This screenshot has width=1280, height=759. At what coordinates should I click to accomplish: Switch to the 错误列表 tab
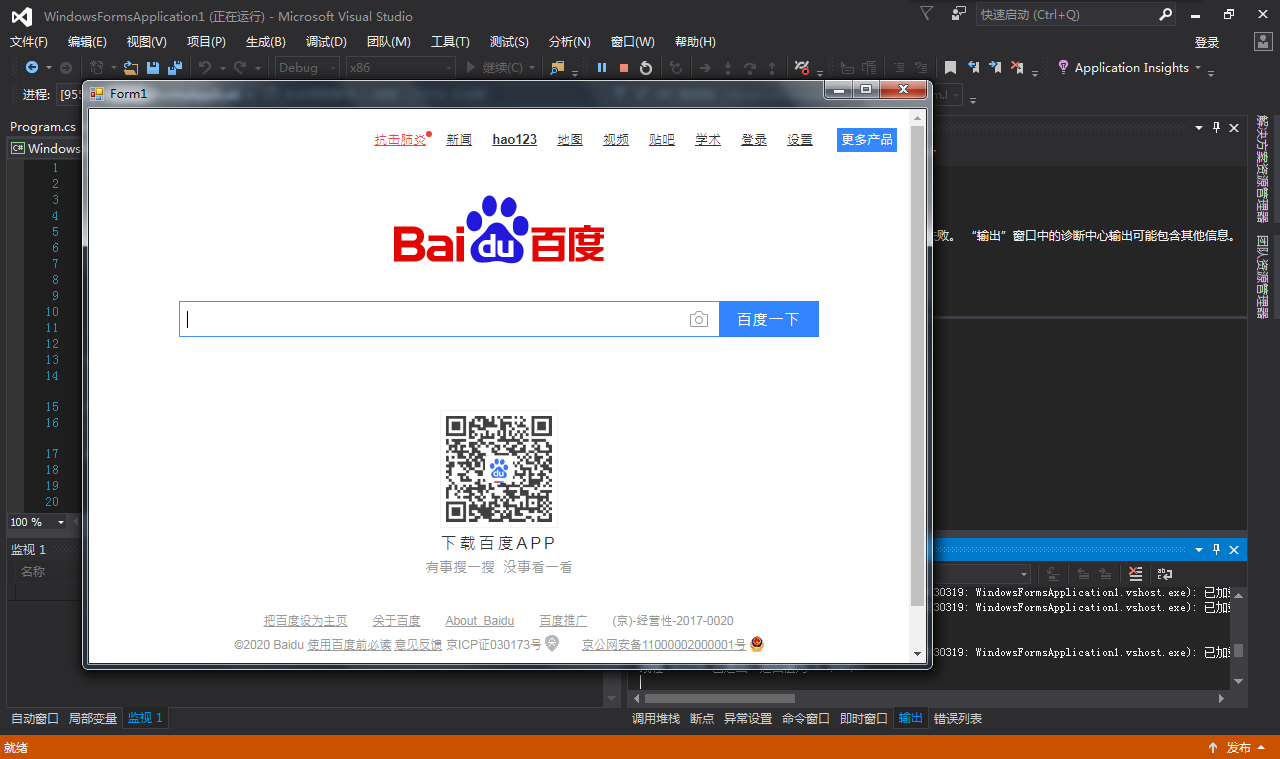(957, 719)
